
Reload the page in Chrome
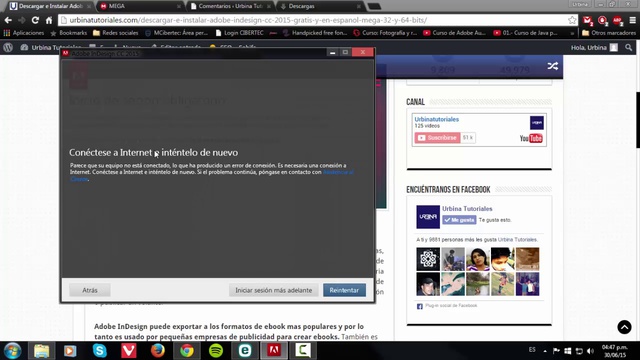tap(35, 20)
